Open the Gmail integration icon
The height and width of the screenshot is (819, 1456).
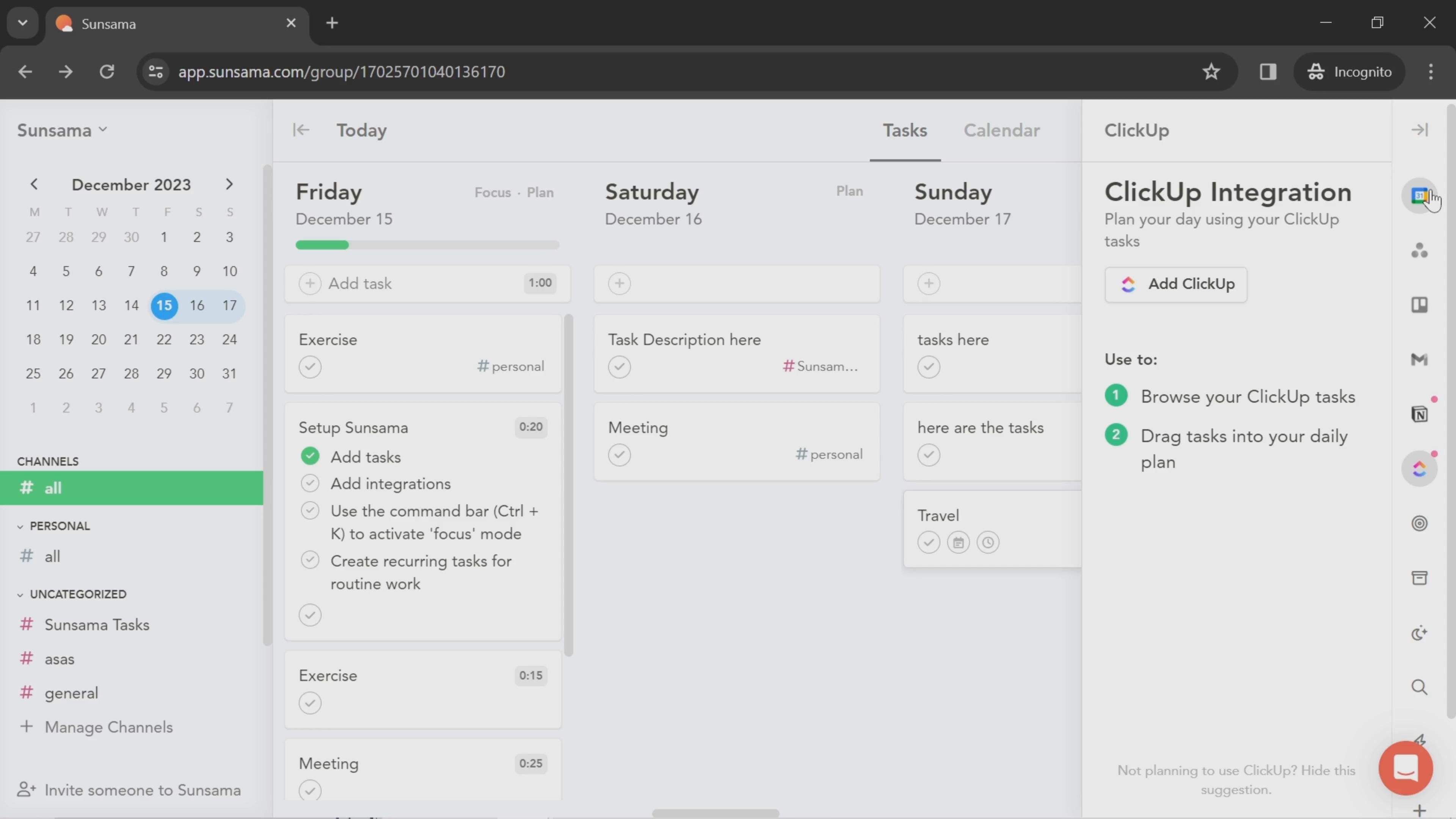(1419, 359)
